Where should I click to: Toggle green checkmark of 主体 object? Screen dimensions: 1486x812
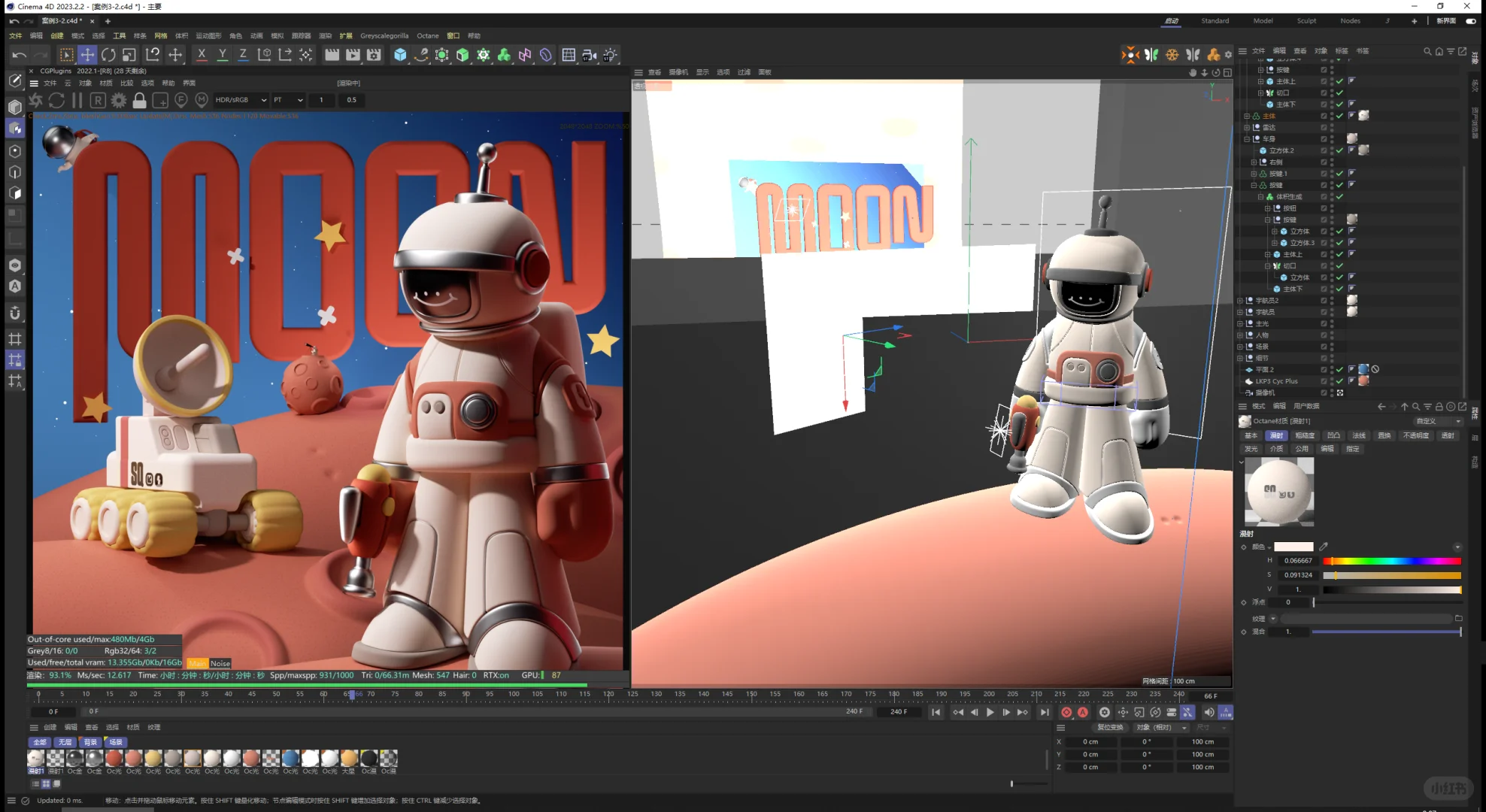[1339, 116]
